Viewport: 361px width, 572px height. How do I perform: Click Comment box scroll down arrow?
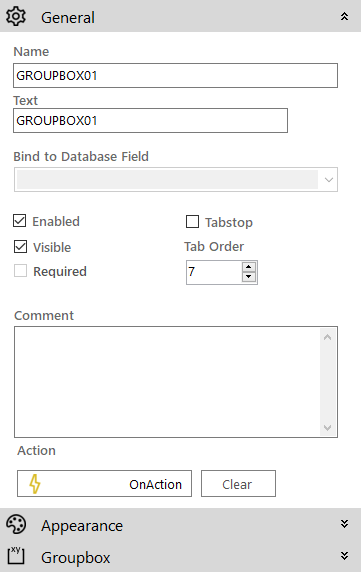(x=327, y=427)
